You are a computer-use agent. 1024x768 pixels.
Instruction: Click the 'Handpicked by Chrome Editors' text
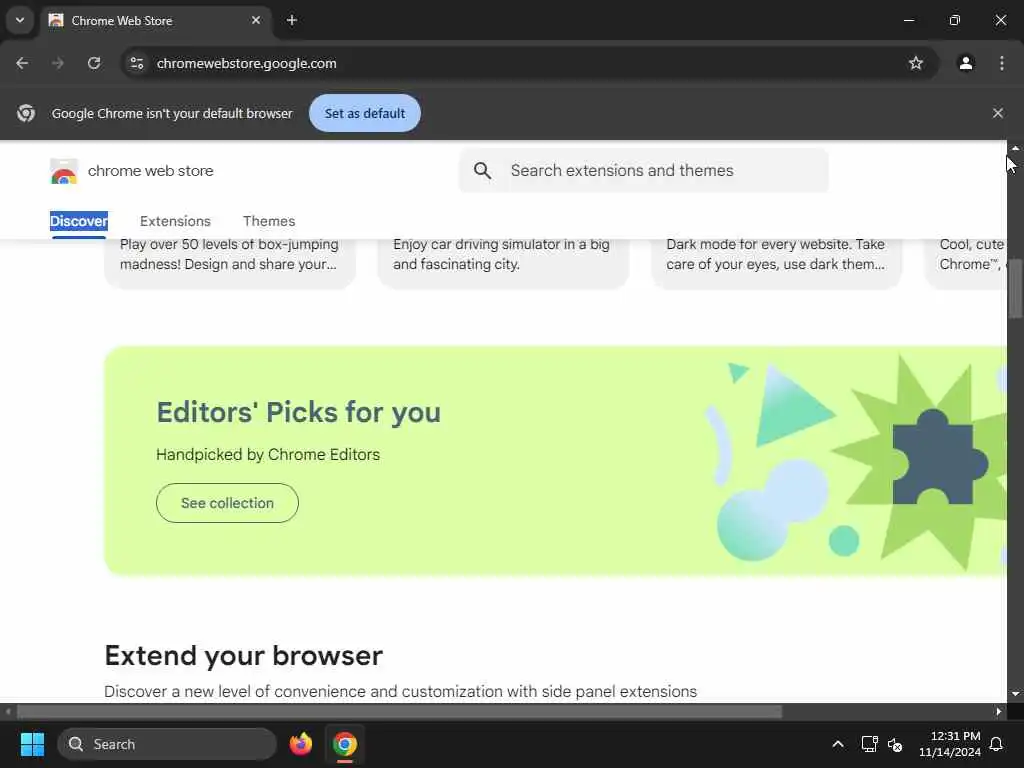pos(268,455)
